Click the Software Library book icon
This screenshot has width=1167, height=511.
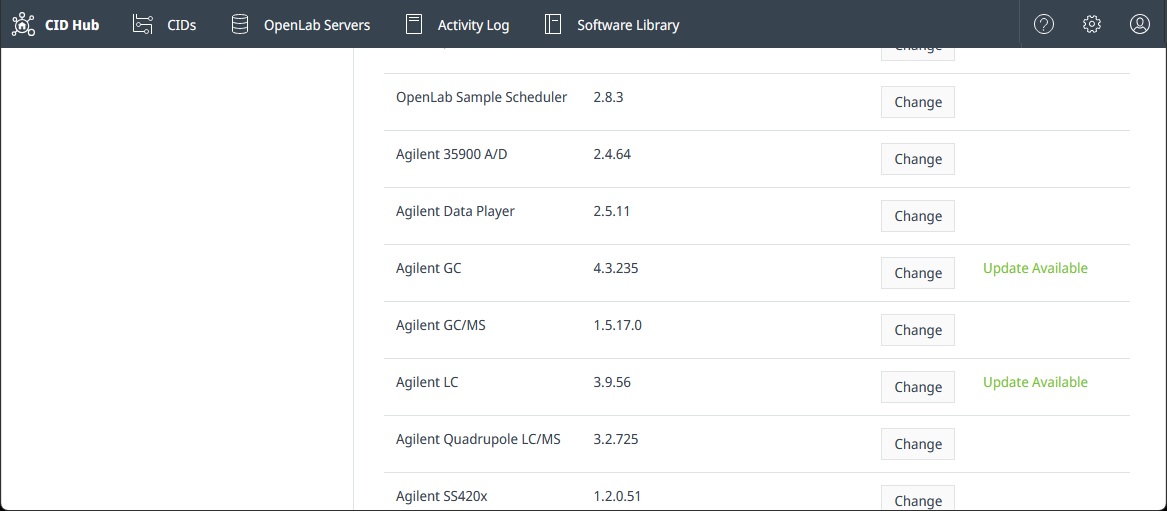[x=552, y=25]
